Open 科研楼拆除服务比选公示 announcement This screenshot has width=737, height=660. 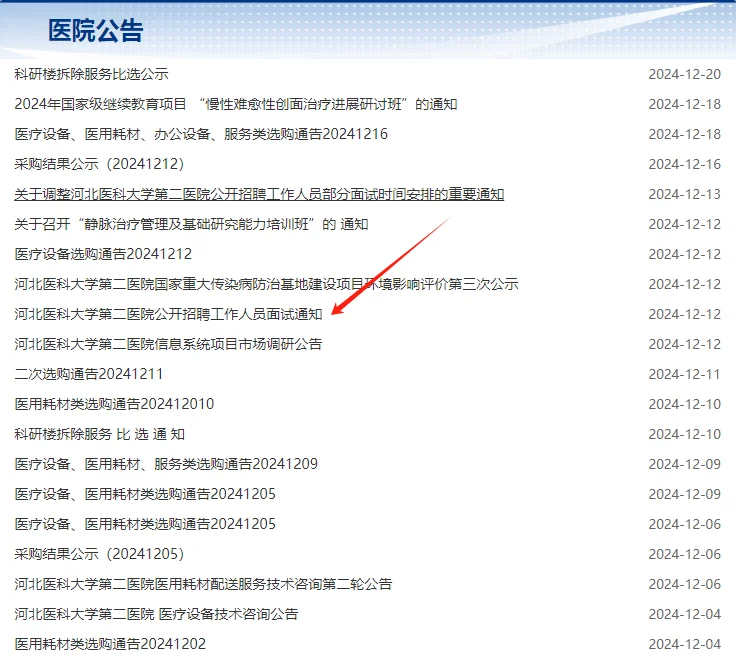[91, 74]
